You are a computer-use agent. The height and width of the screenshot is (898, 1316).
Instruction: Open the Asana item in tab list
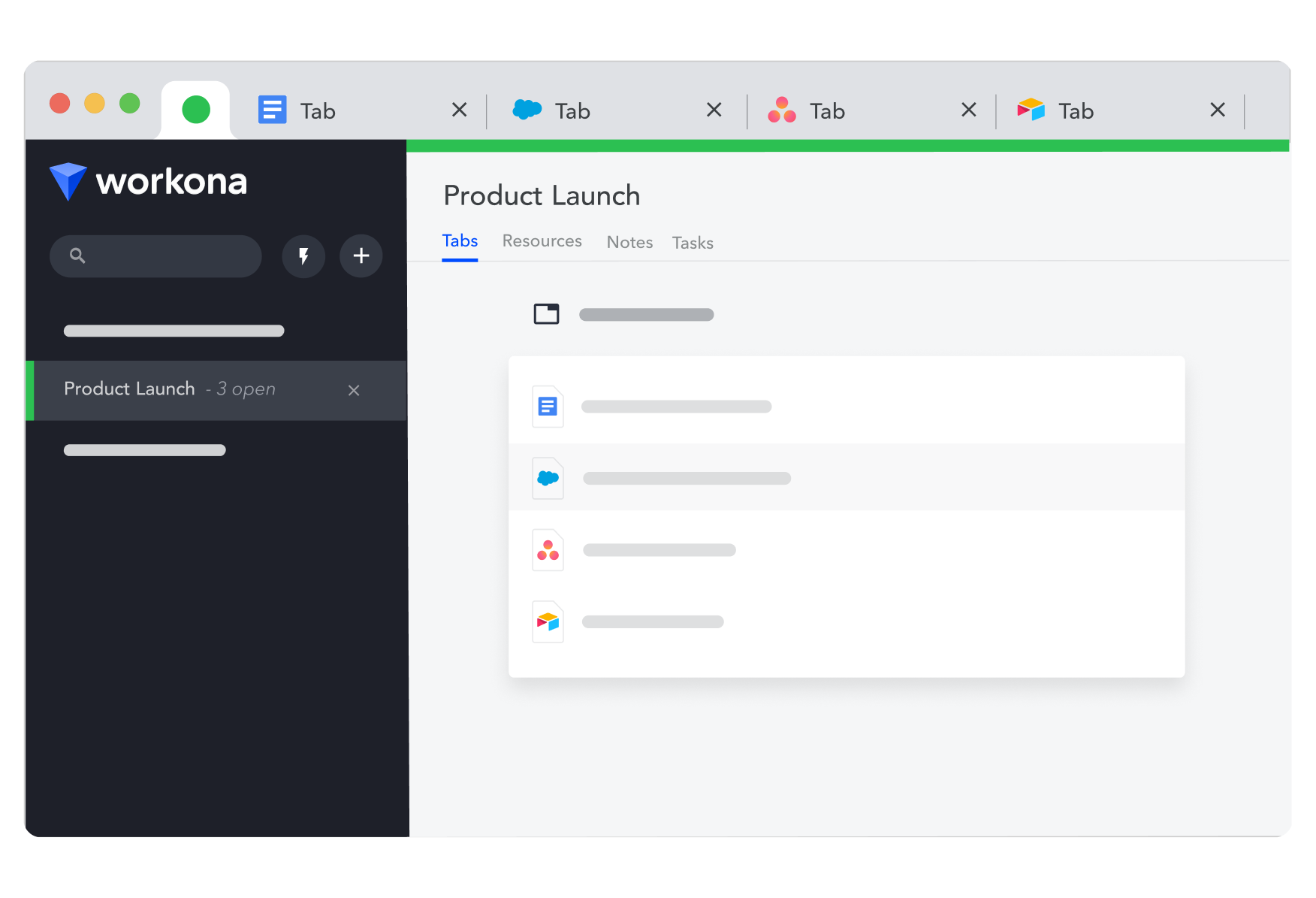click(x=847, y=550)
